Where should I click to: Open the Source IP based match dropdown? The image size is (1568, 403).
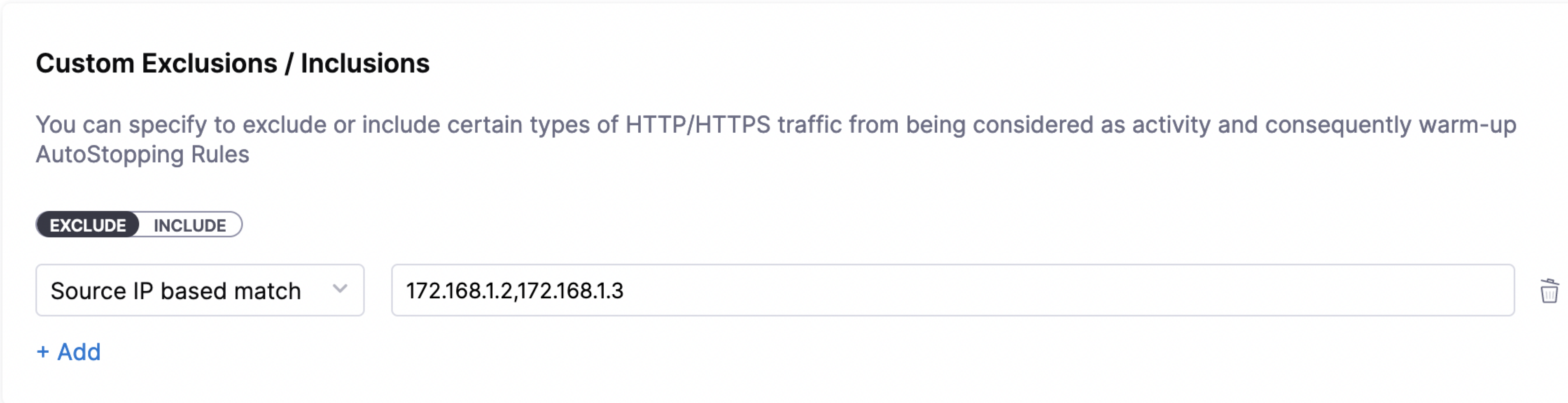[x=200, y=291]
